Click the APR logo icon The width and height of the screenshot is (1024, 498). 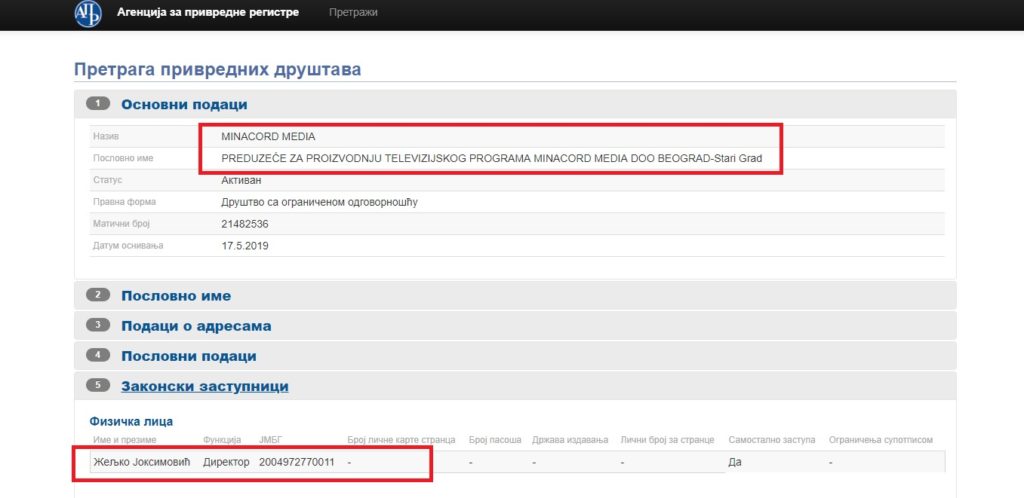point(88,14)
